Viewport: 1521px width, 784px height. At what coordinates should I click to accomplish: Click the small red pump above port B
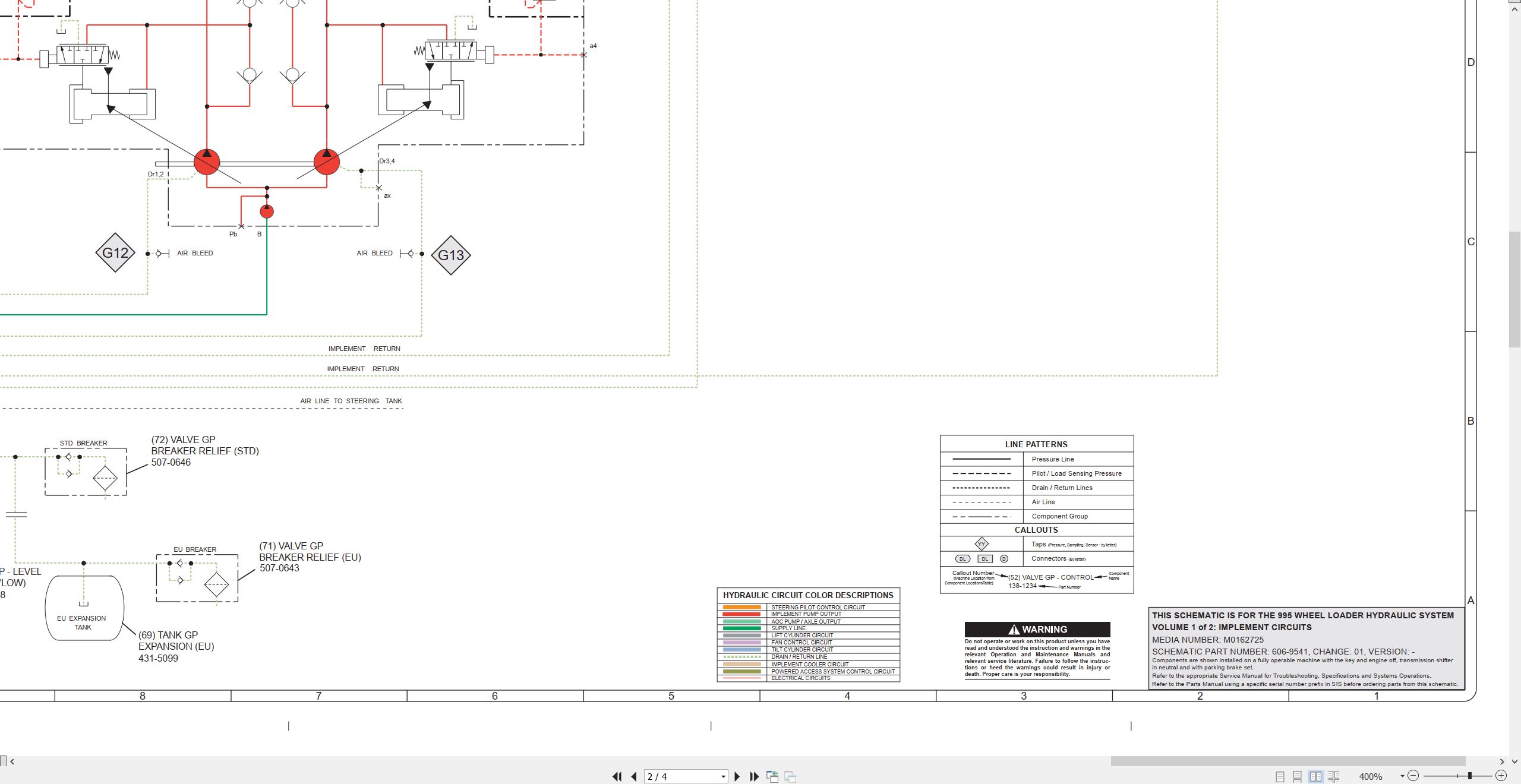click(267, 211)
